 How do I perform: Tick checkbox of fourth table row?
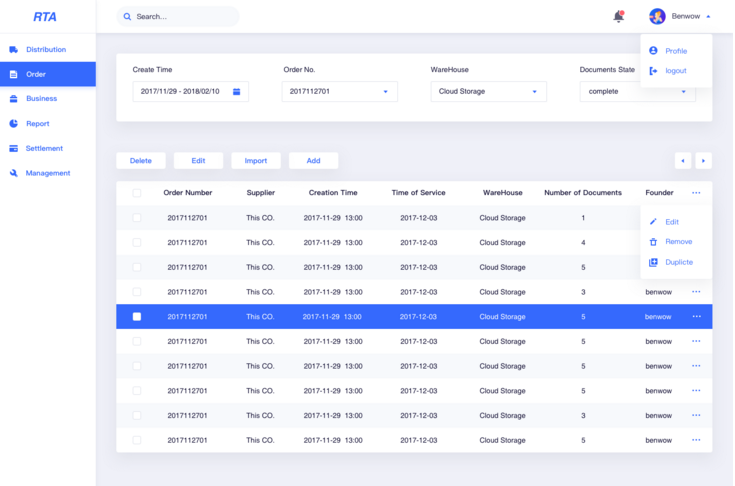point(137,292)
